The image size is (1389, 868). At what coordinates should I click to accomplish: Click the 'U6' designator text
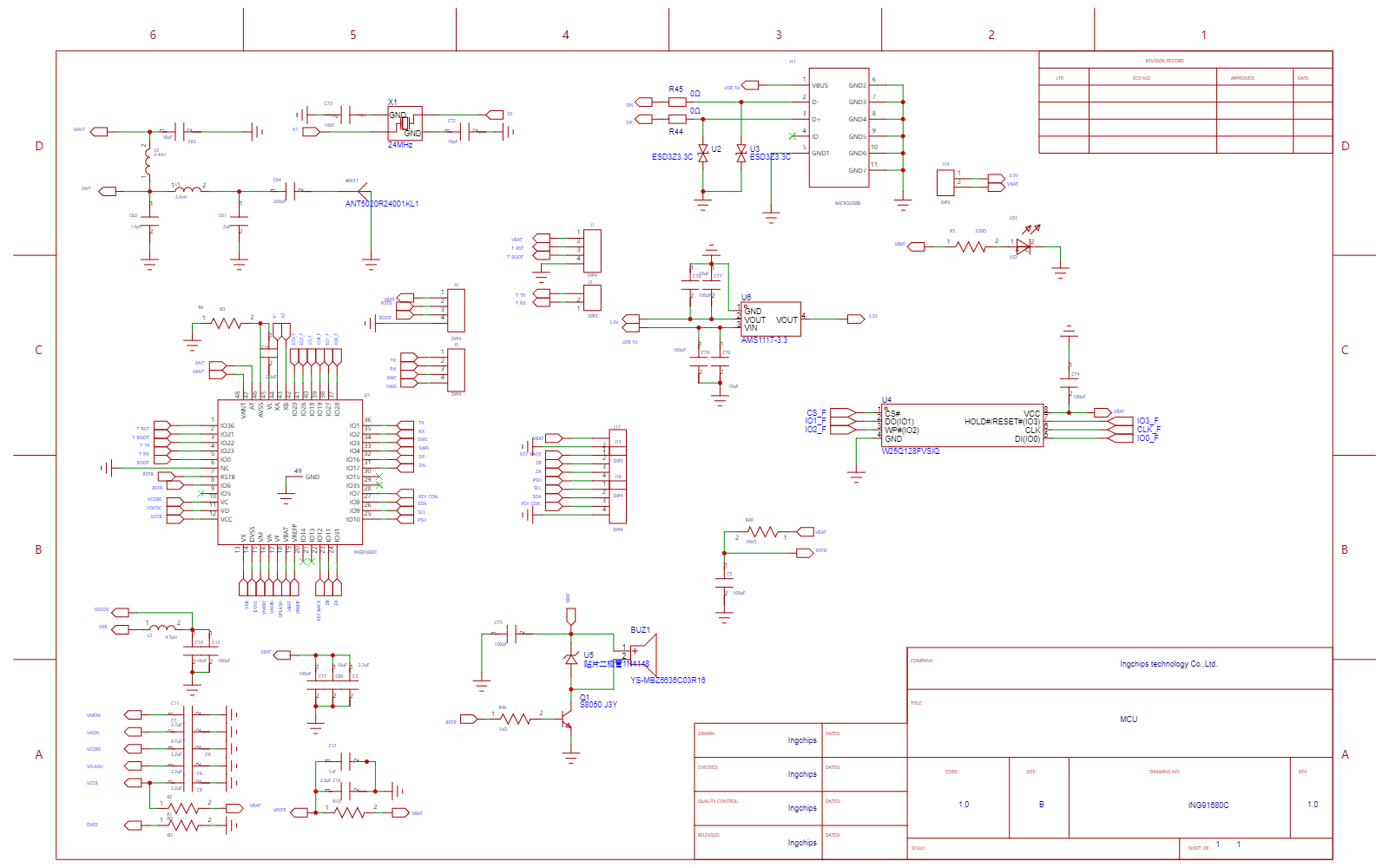(x=746, y=298)
